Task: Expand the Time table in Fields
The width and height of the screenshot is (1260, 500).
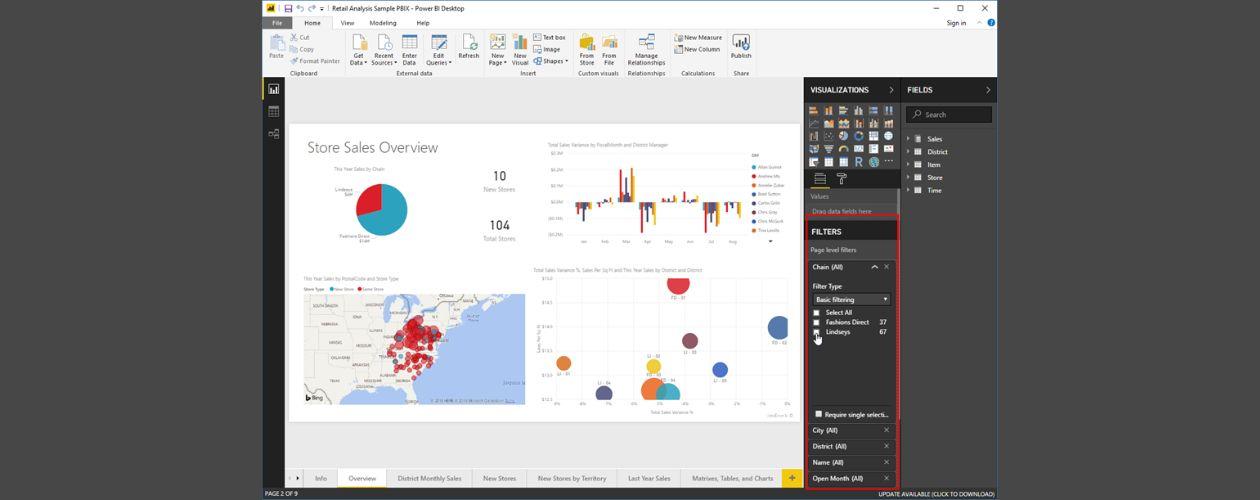Action: point(908,190)
